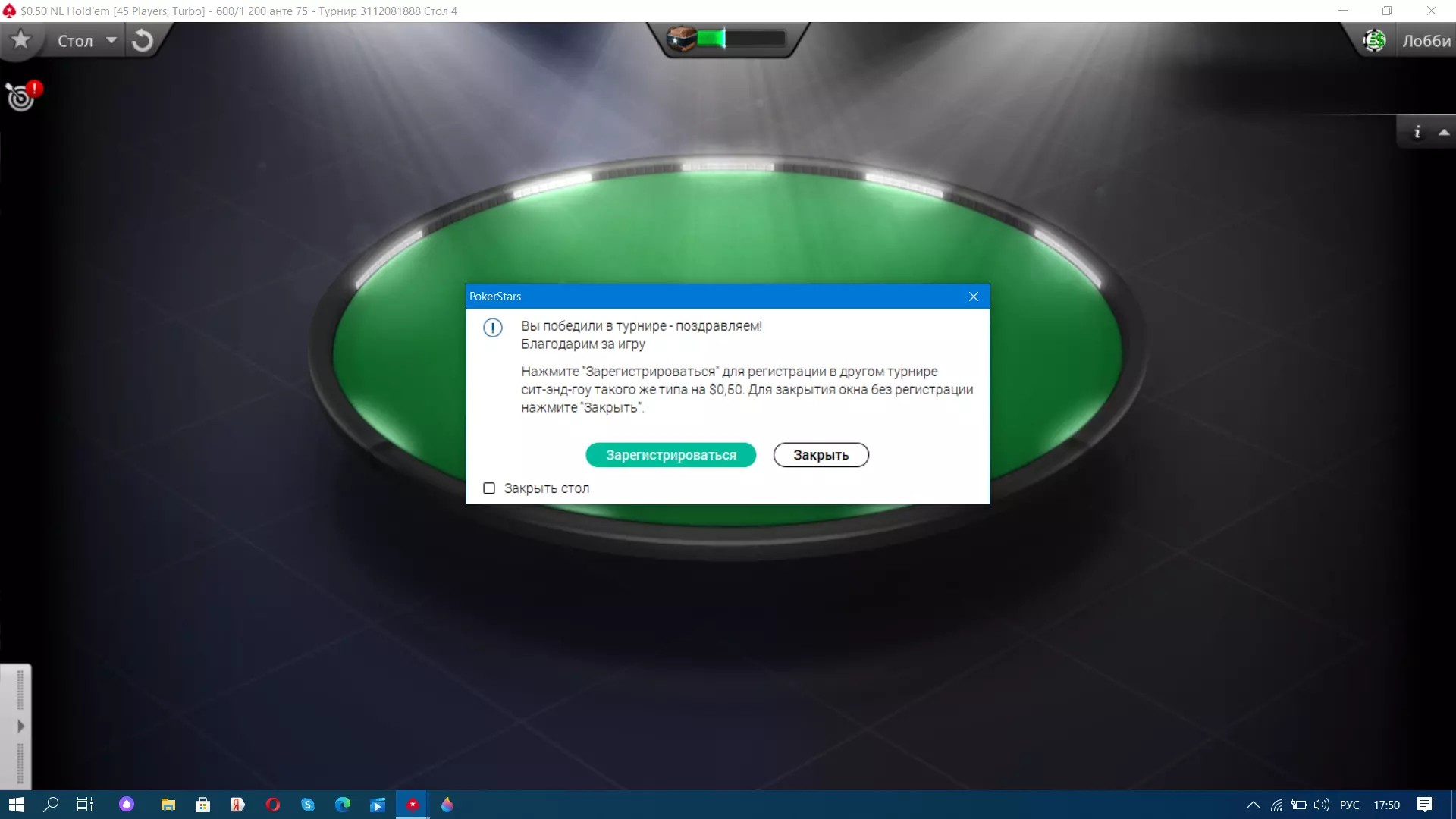Image resolution: width=1456 pixels, height=819 pixels.
Task: Close the PokerStars dialog with X
Action: click(x=974, y=297)
